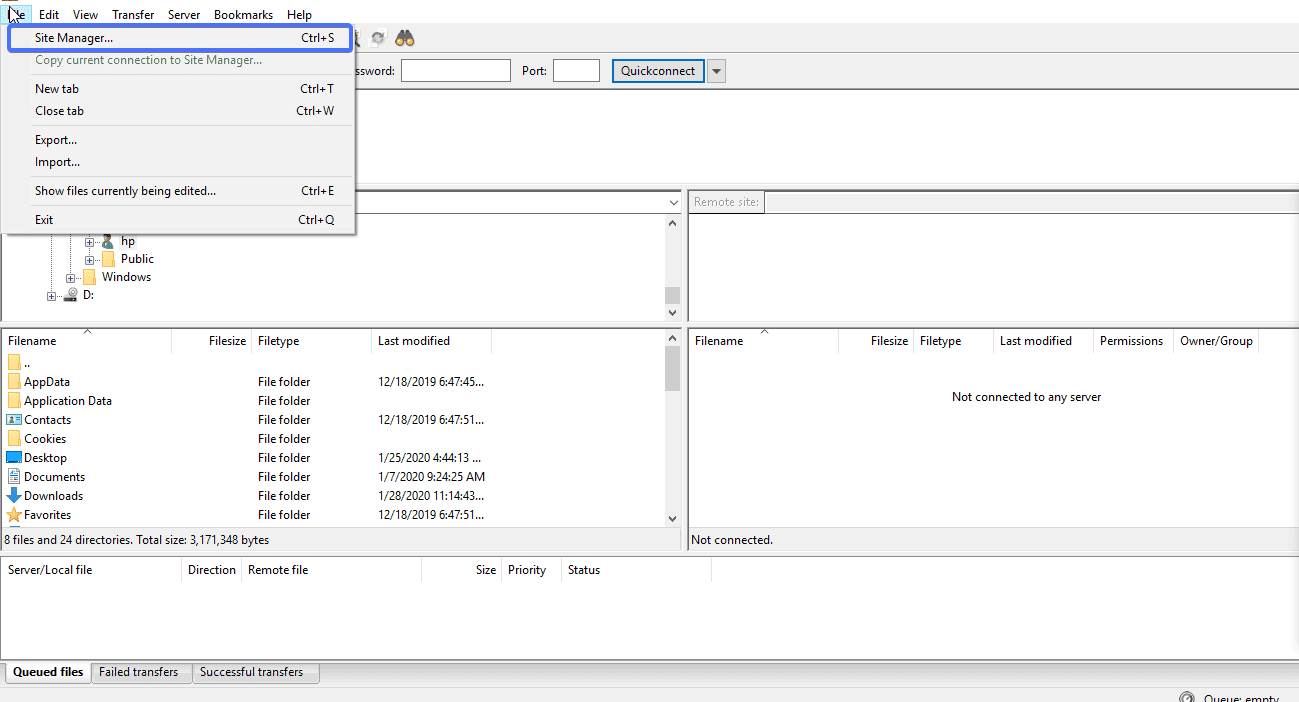
Task: Click the Port input field
Action: [576, 71]
